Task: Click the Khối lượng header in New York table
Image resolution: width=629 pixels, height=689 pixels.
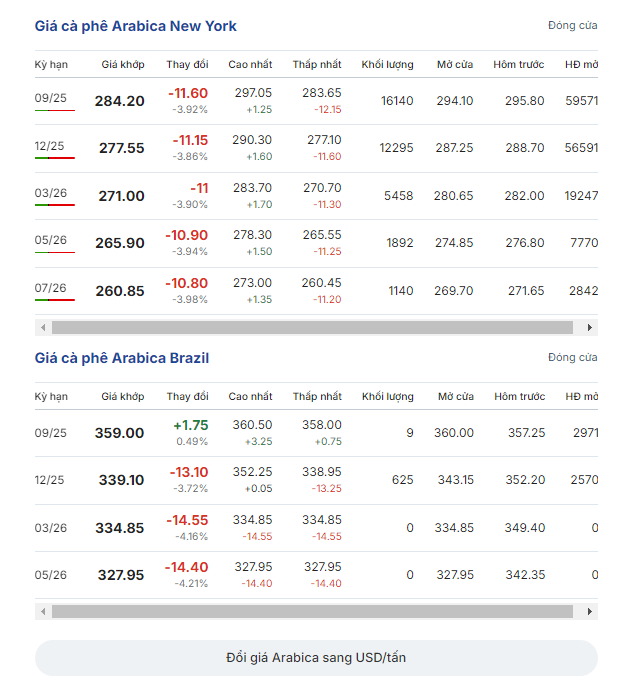Action: click(x=387, y=65)
